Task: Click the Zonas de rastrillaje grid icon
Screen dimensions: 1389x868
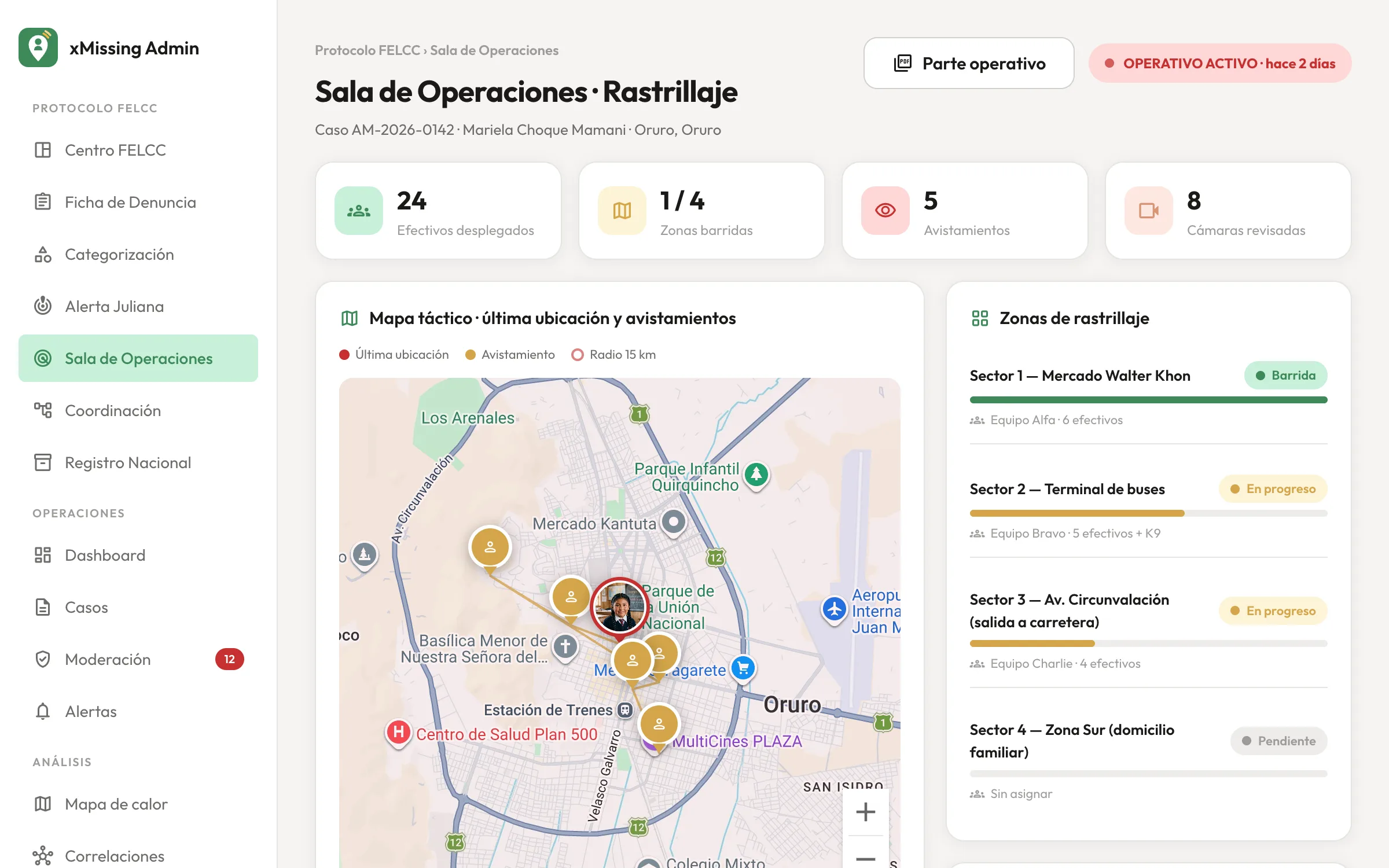Action: tap(980, 318)
